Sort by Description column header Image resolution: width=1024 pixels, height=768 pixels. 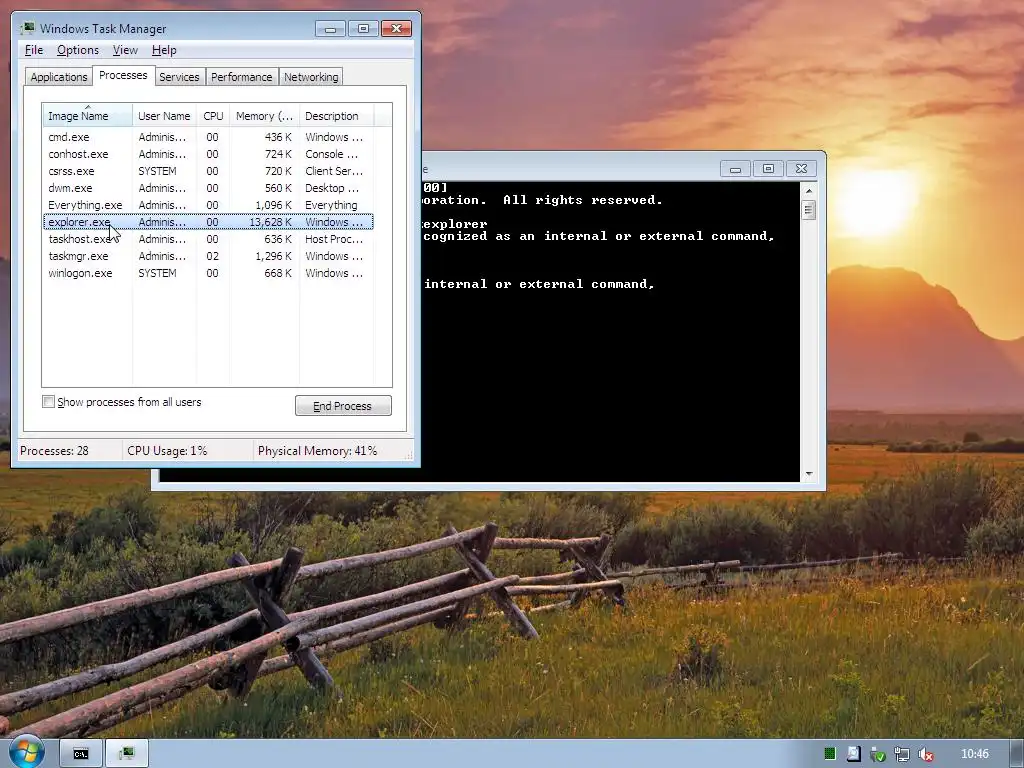pos(336,116)
